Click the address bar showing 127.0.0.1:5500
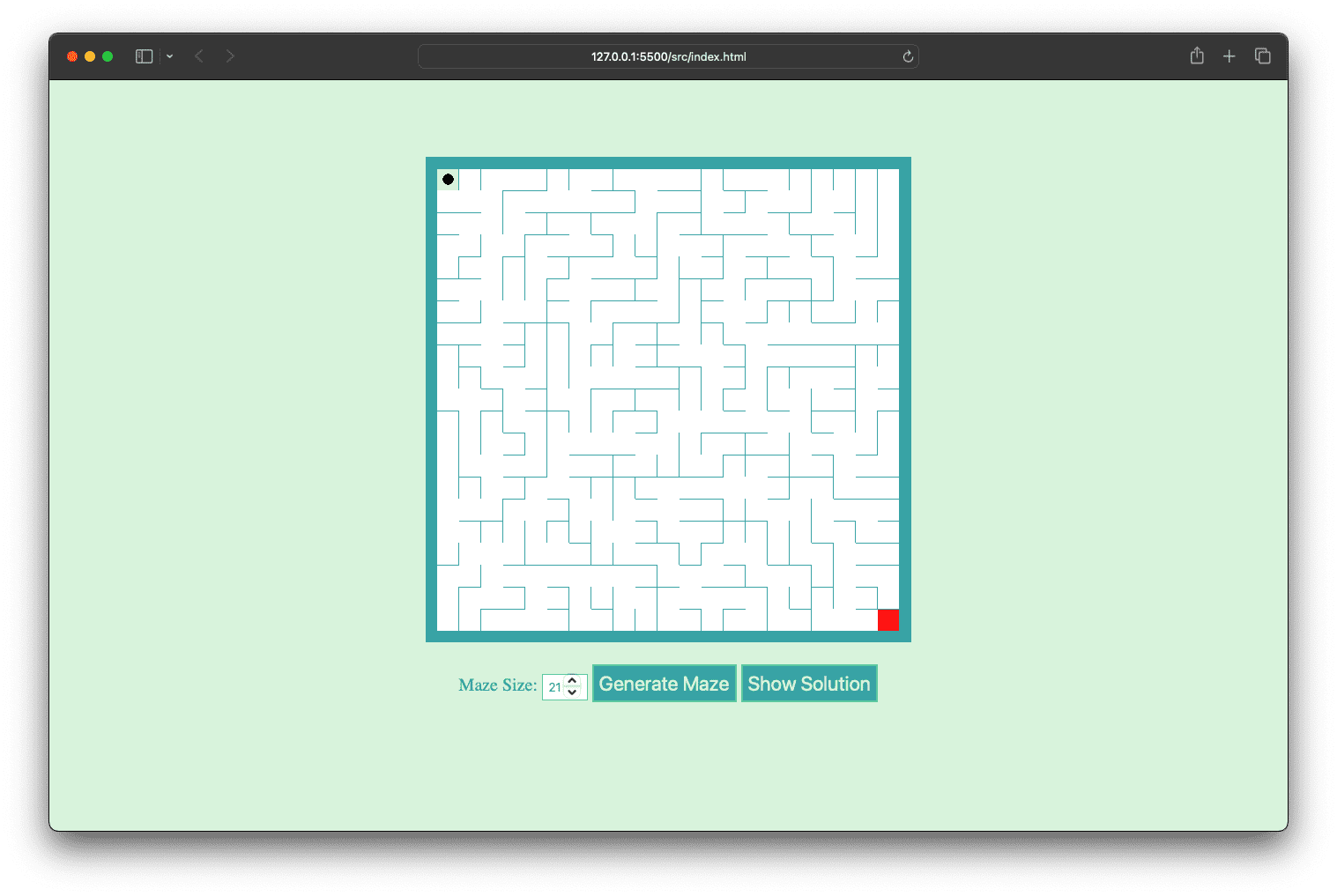This screenshot has width=1337, height=896. click(x=668, y=56)
